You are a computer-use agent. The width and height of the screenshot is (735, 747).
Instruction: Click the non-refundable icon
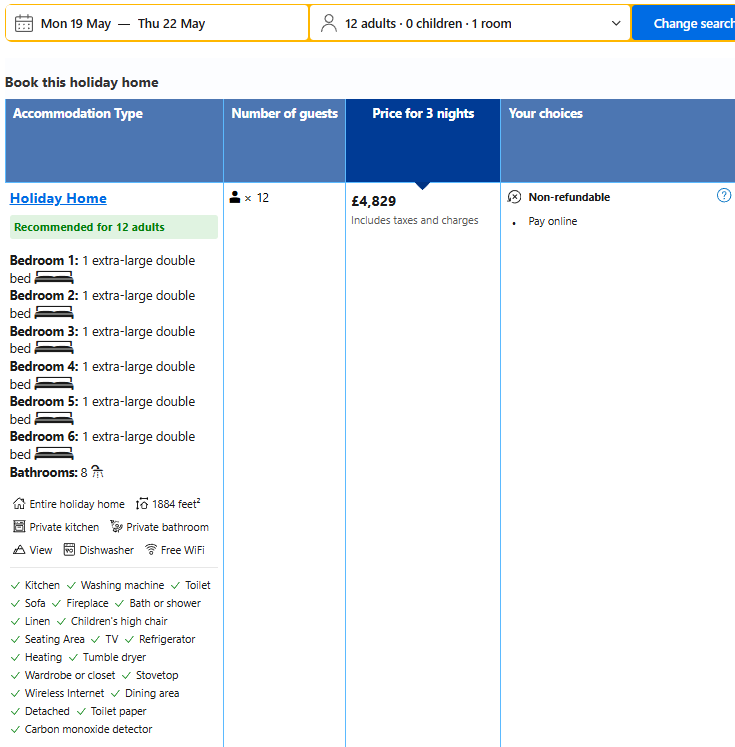(x=515, y=197)
